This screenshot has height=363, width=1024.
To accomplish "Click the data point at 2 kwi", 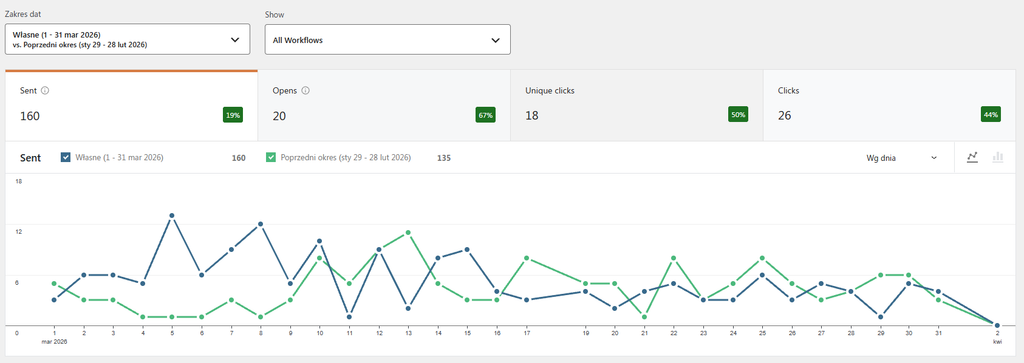I will pyautogui.click(x=997, y=325).
